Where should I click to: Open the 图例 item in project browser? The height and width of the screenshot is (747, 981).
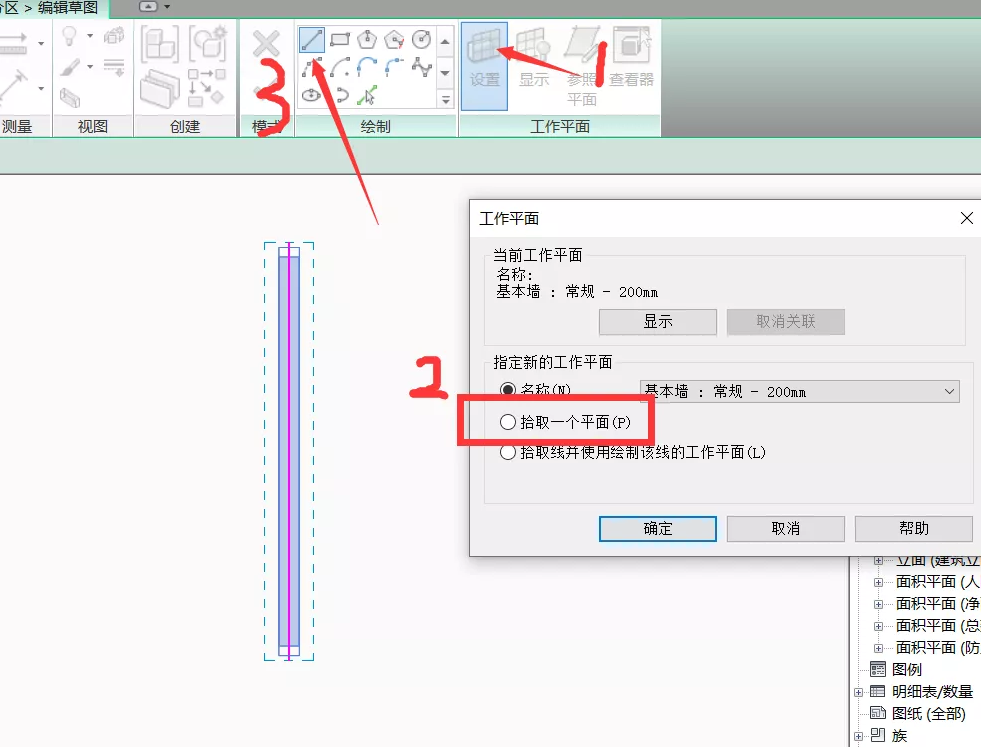[x=907, y=670]
